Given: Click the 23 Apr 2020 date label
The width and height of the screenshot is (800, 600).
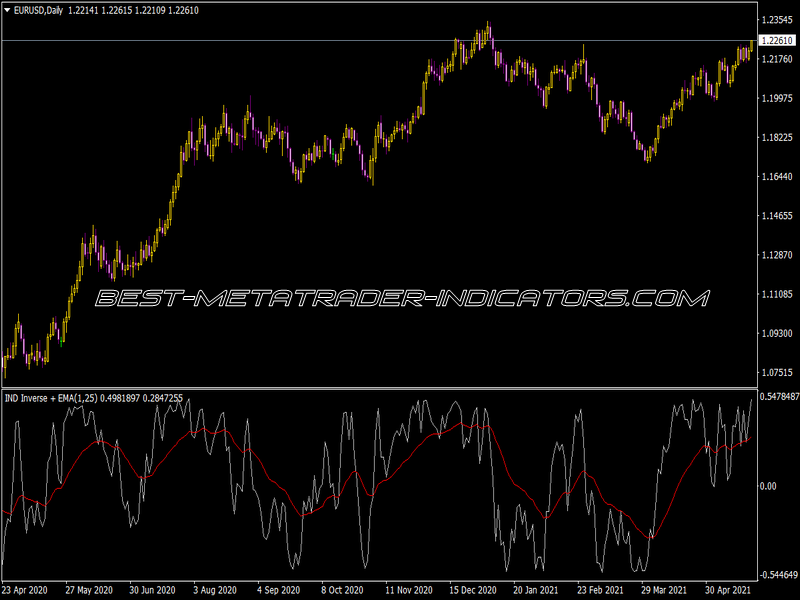Looking at the screenshot, I should 25,590.
